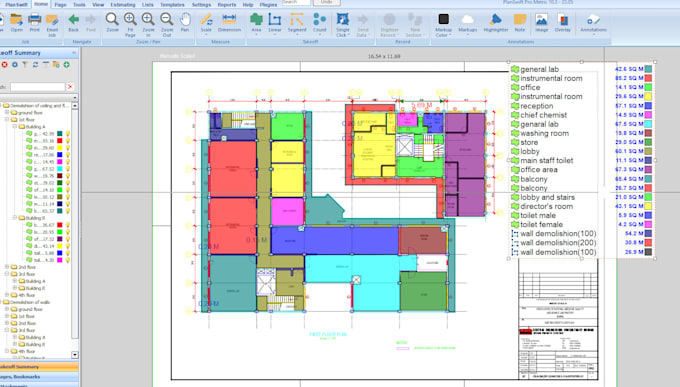Open the Templates ribbon tab

(x=172, y=4)
